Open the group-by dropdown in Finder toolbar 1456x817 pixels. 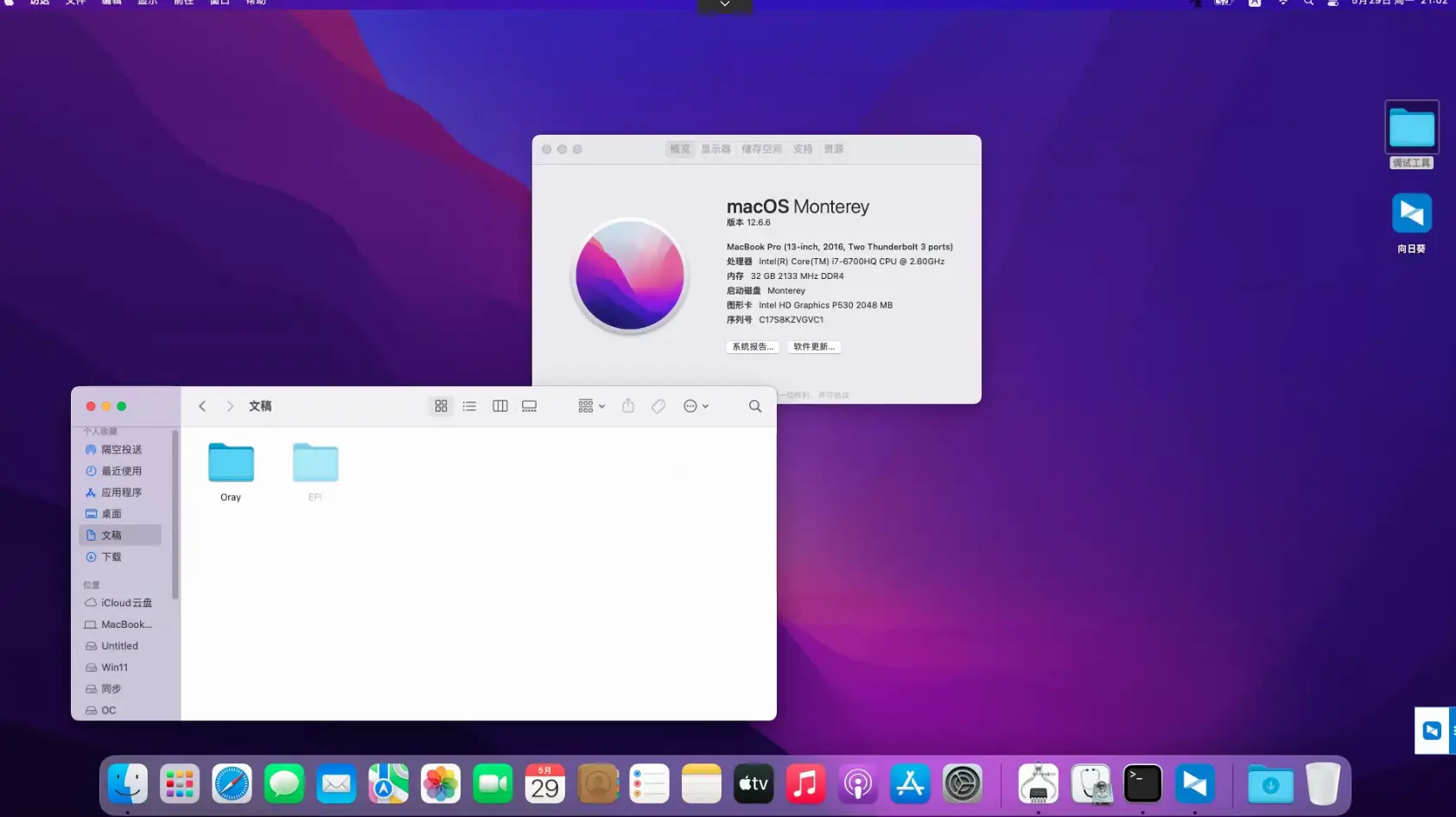(x=591, y=406)
